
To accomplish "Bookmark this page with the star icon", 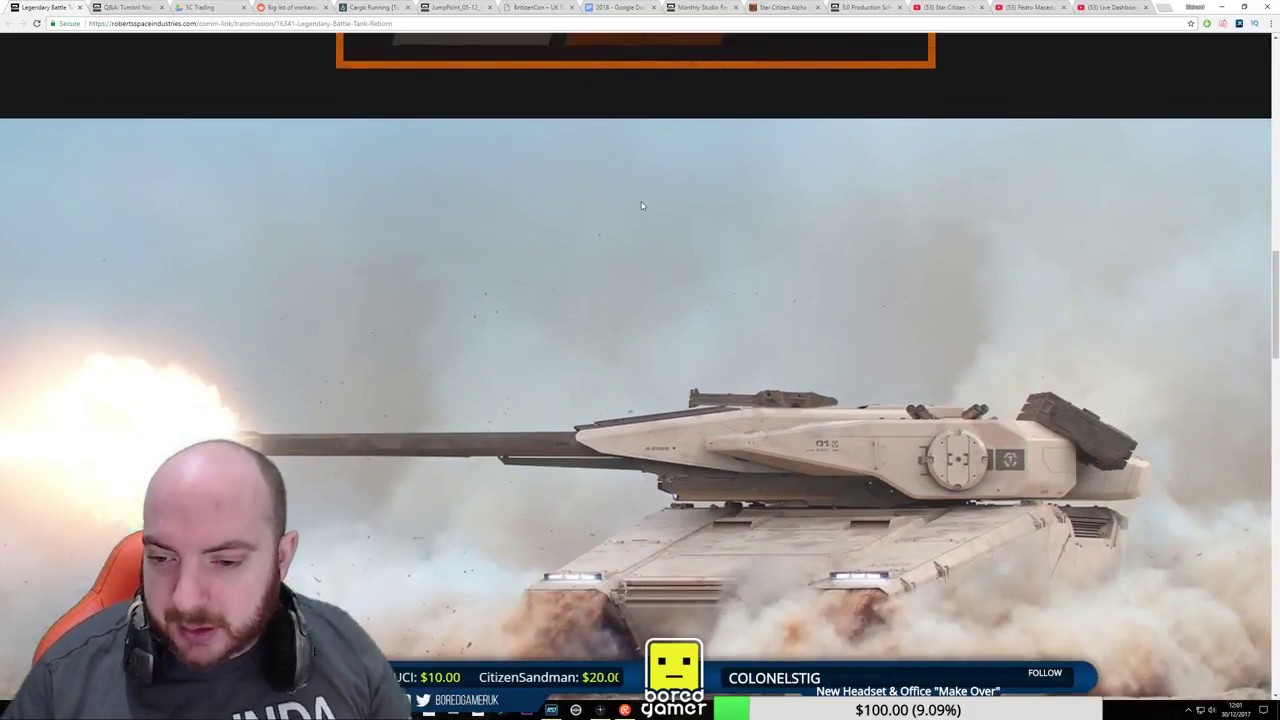I will click(1190, 23).
